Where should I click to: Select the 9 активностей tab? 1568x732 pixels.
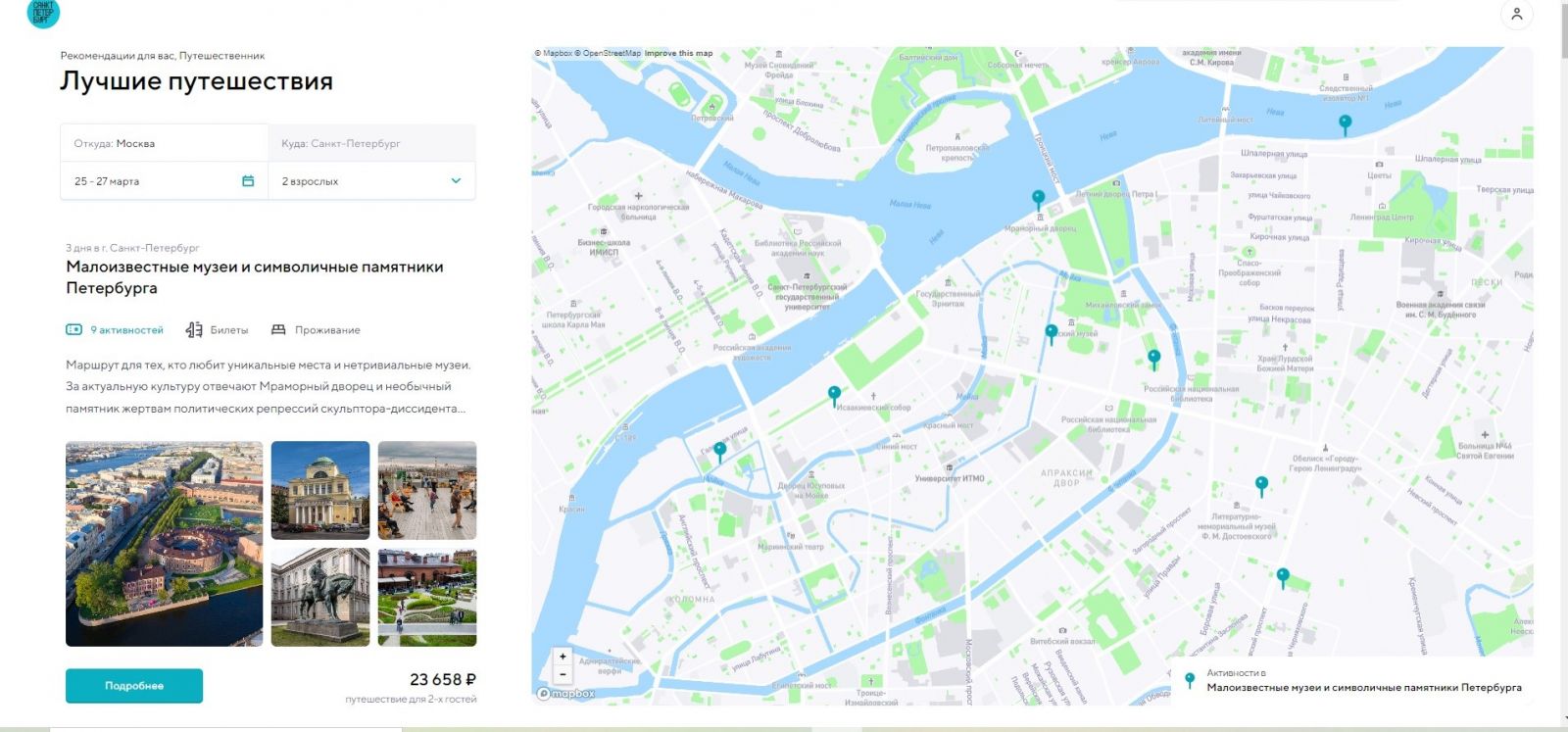click(115, 330)
